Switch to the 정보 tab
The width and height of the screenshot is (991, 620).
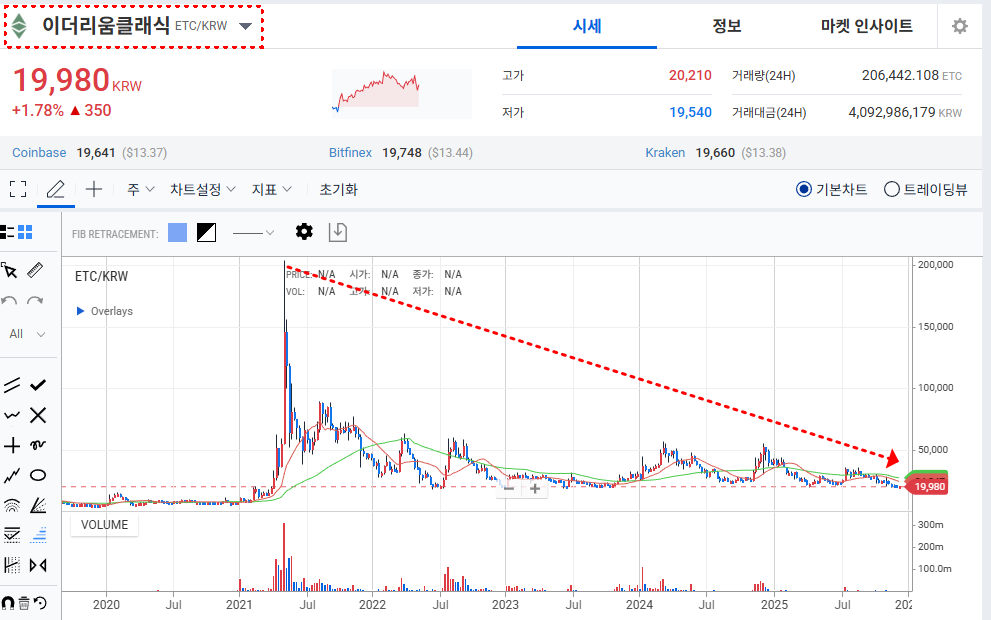(727, 26)
